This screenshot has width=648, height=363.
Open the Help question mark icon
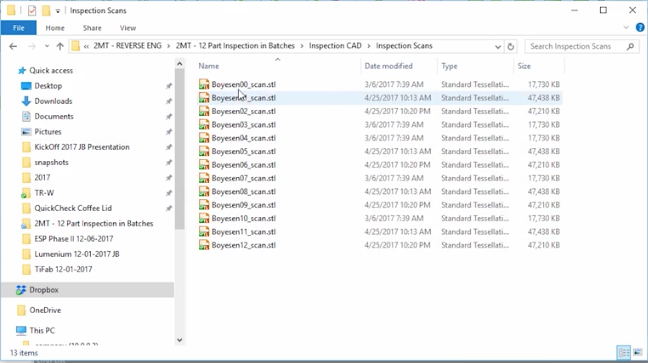pos(640,28)
